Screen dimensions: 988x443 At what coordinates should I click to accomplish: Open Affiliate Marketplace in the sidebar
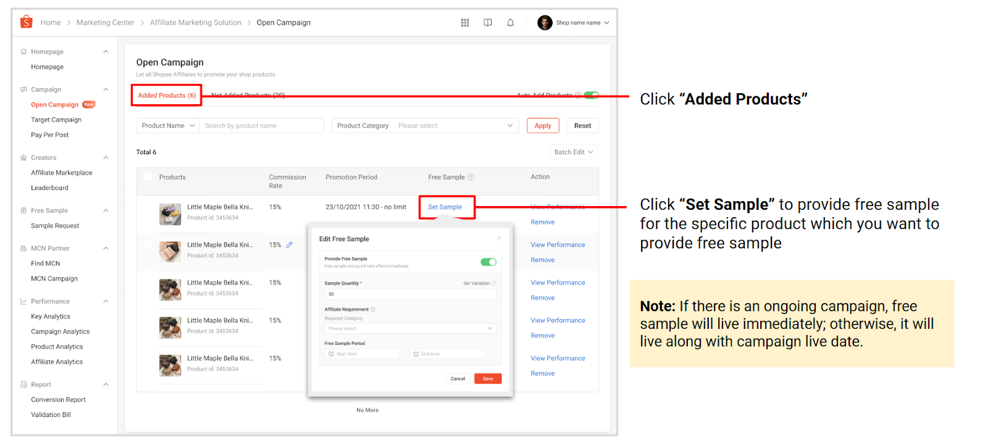click(62, 173)
